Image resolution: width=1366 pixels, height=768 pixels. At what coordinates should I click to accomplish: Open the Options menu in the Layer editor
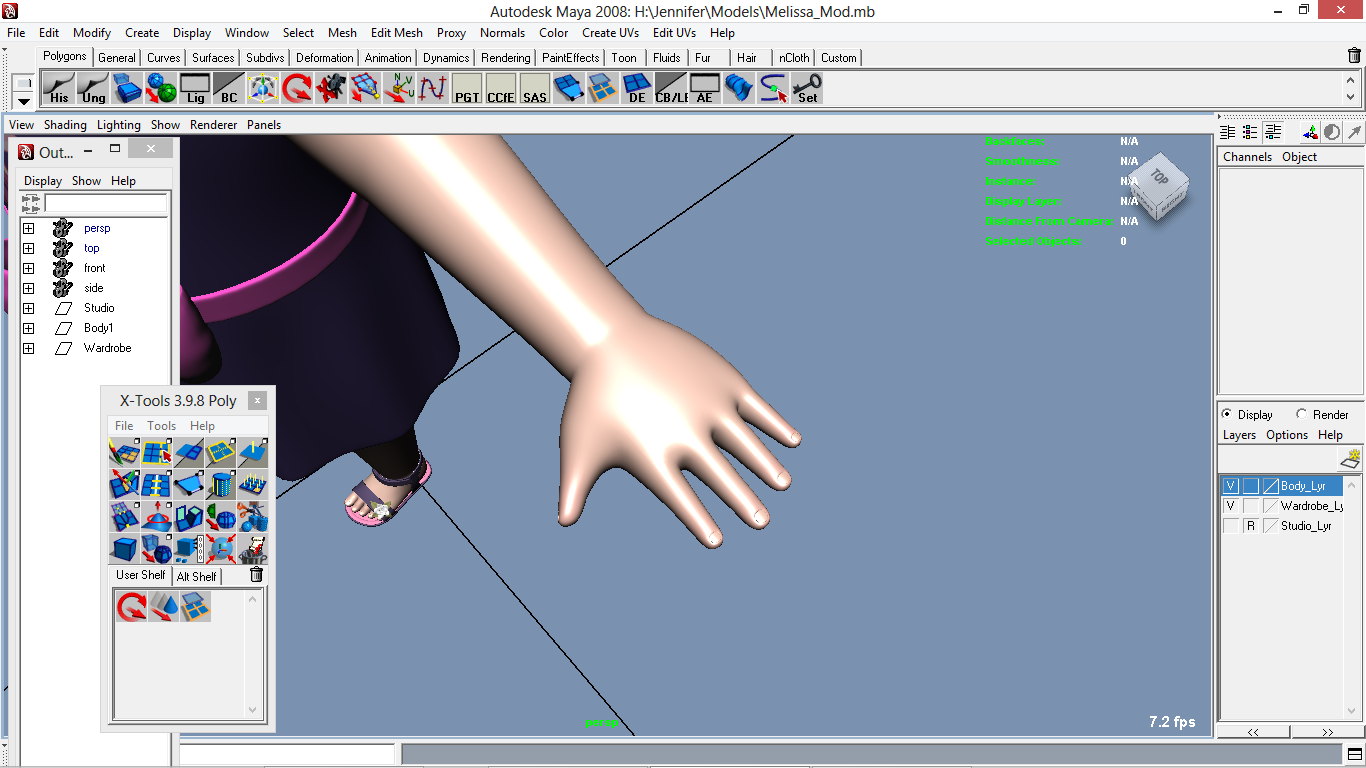1287,435
